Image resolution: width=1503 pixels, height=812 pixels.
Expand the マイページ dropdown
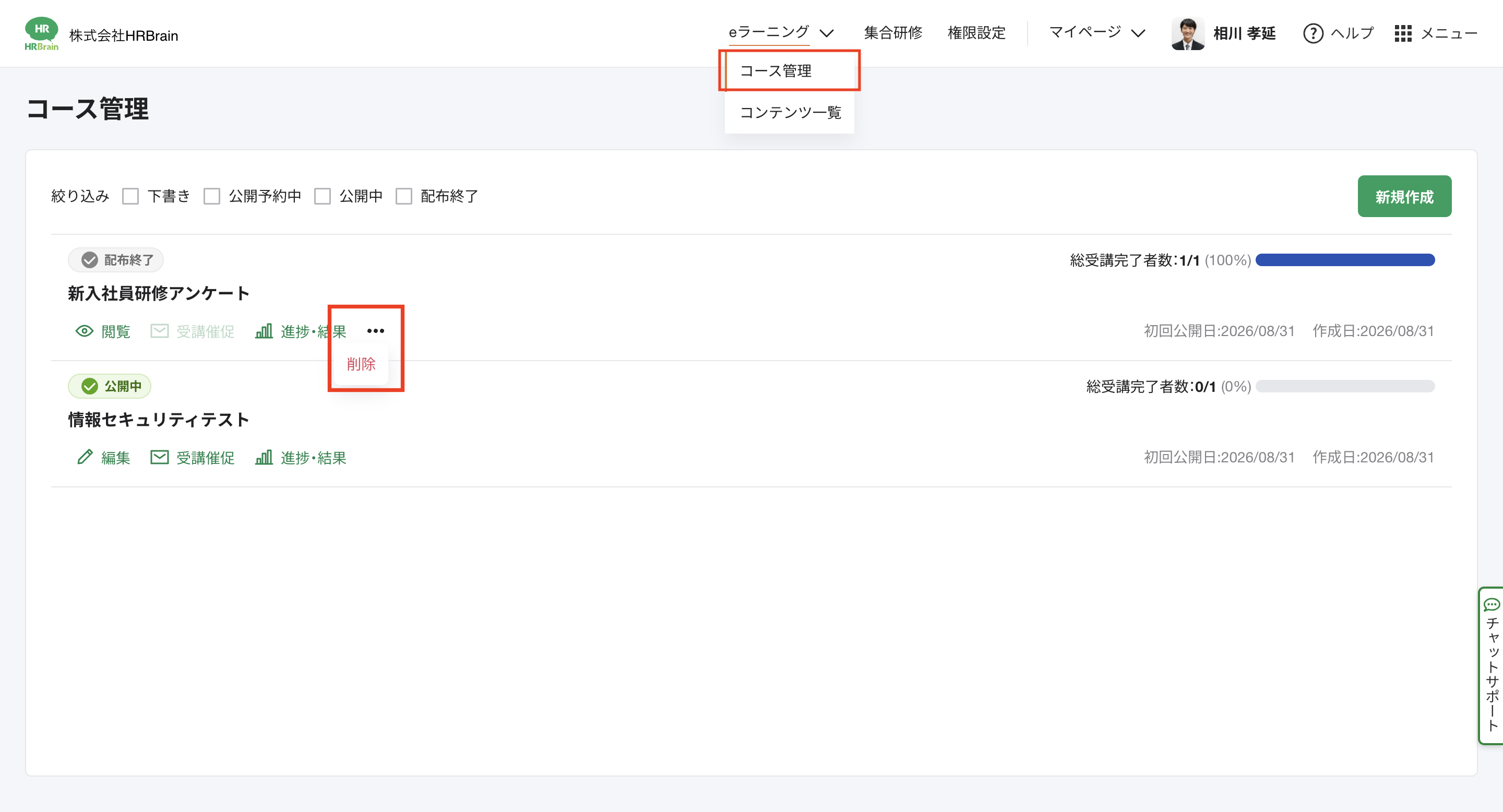1098,33
